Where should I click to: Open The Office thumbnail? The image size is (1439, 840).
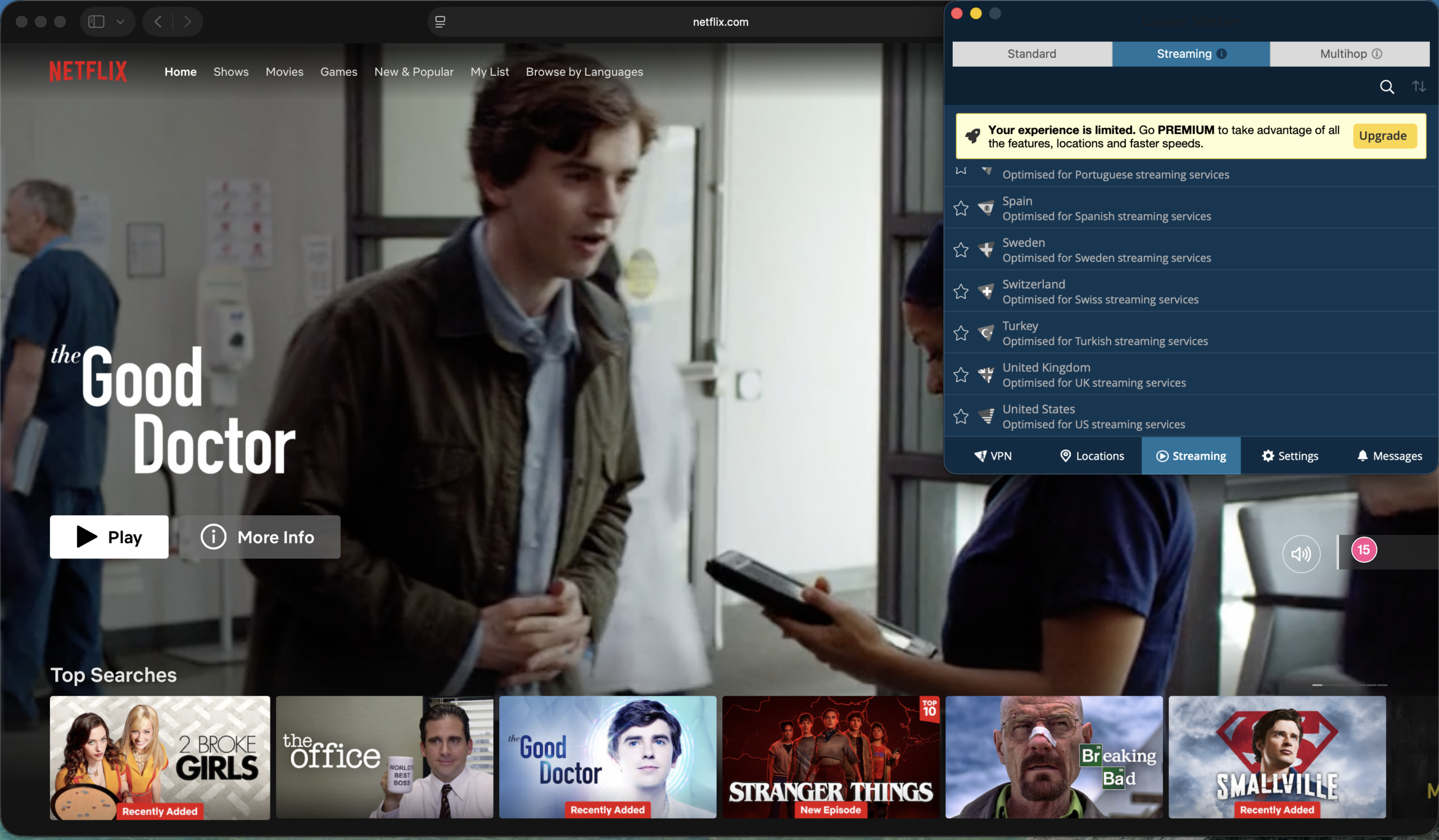click(384, 757)
